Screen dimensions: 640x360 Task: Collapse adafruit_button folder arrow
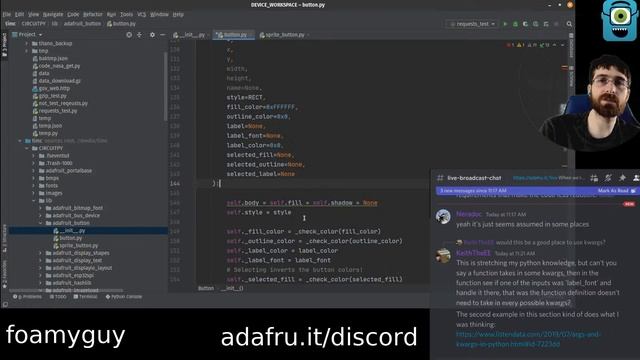click(40, 223)
